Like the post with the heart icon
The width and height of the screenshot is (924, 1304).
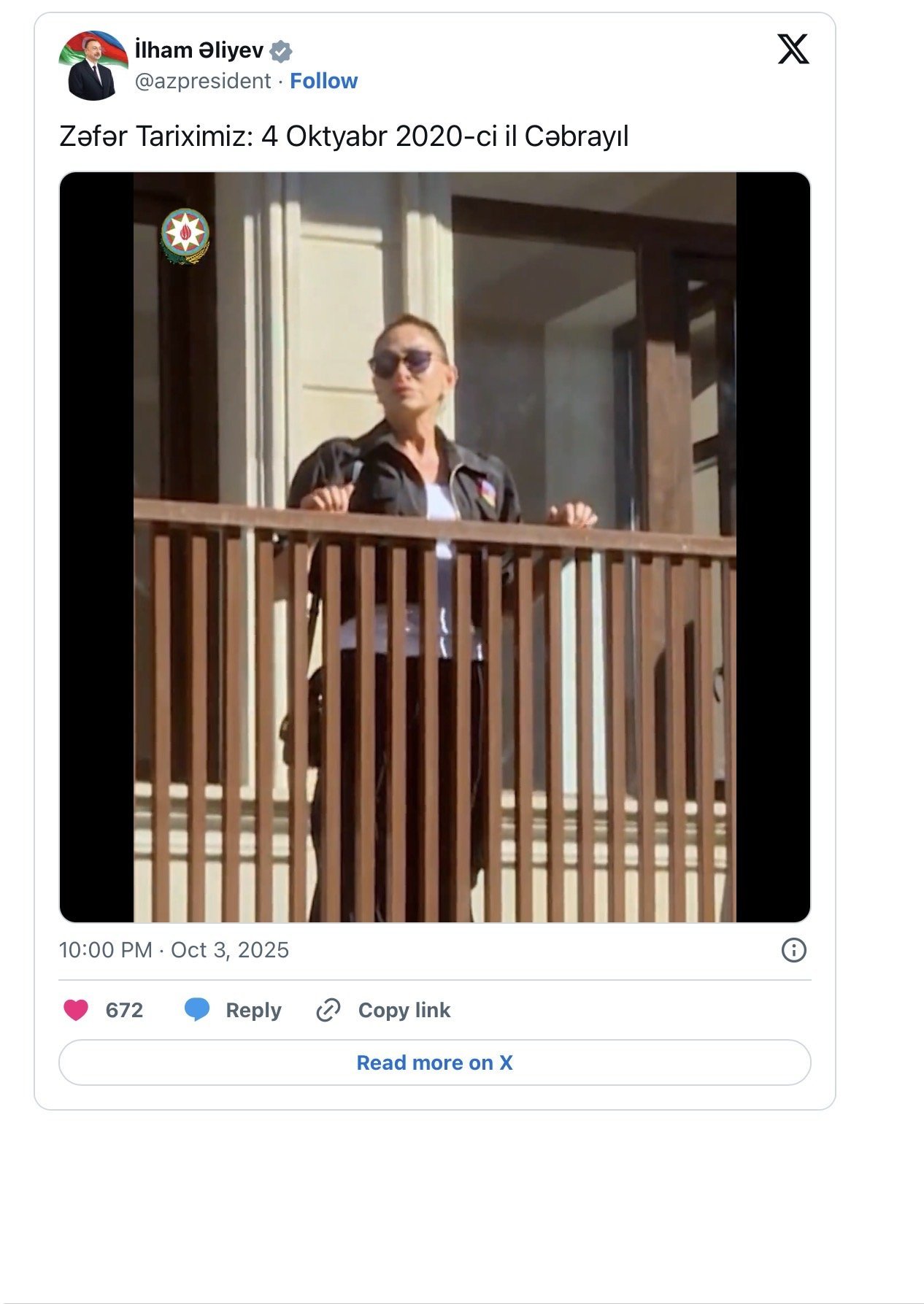76,1010
